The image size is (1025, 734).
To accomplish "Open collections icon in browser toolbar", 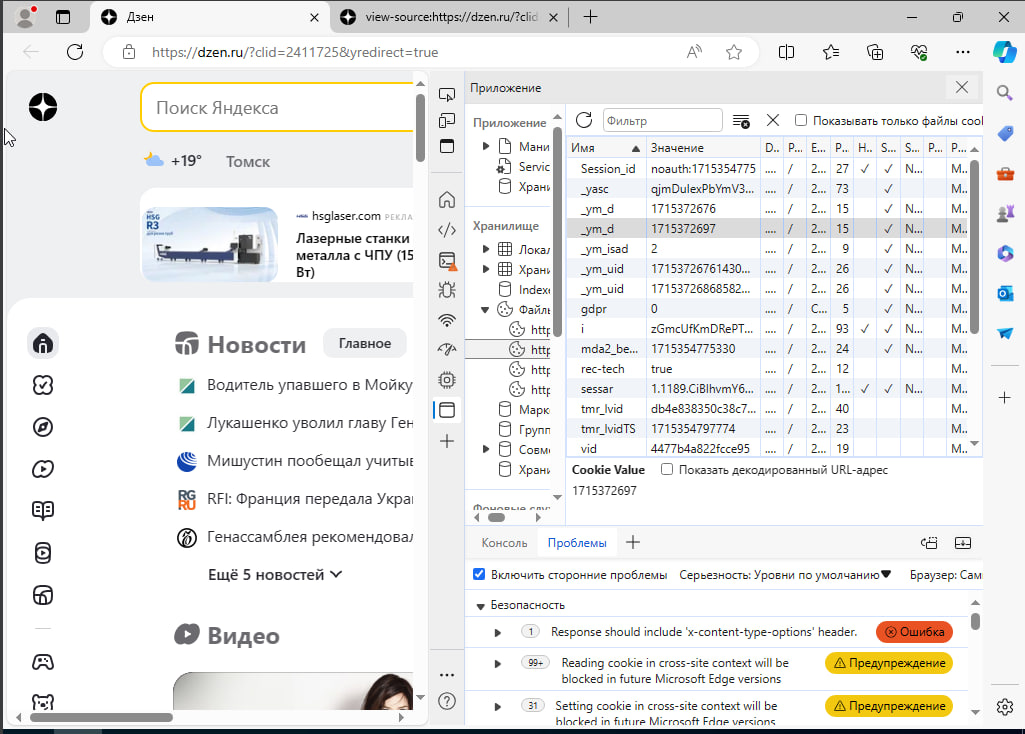I will (x=875, y=52).
